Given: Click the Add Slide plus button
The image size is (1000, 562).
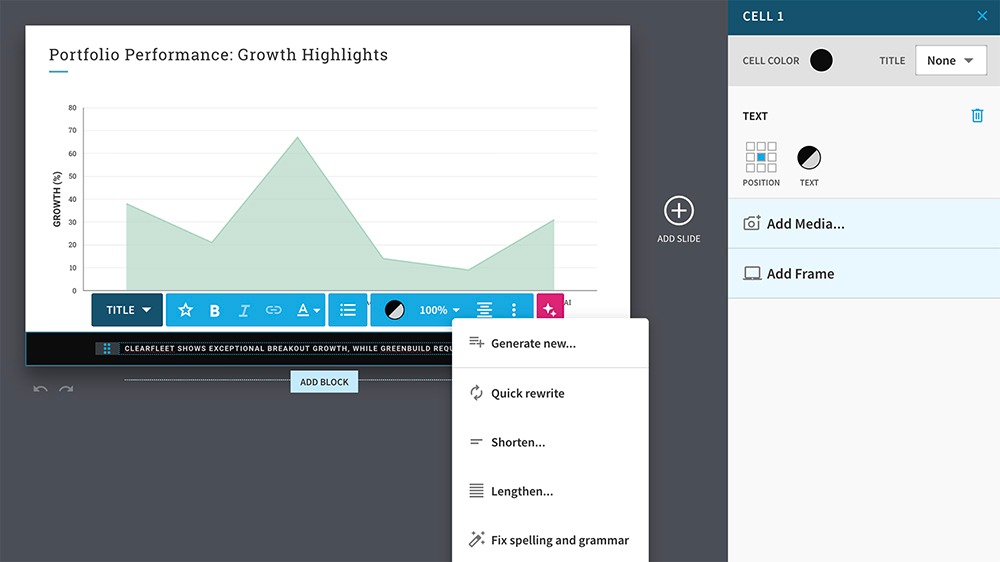Looking at the screenshot, I should tap(679, 211).
